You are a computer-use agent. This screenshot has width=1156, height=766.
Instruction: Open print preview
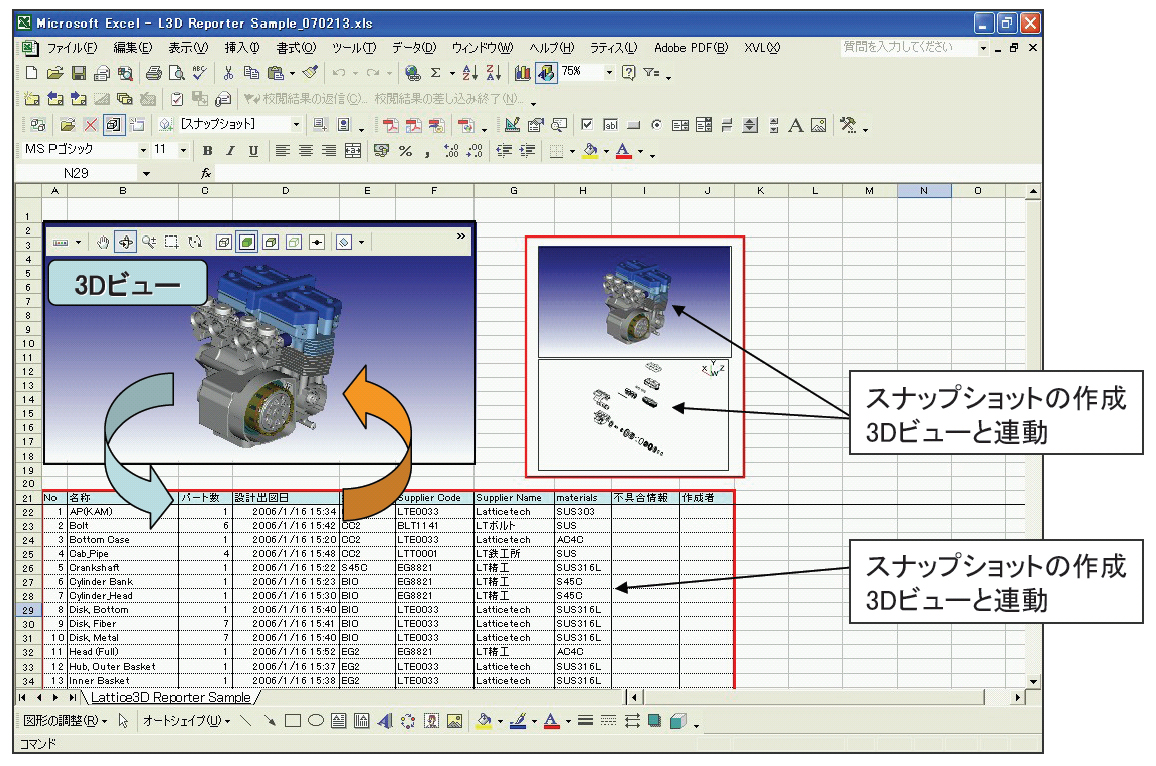pyautogui.click(x=176, y=73)
